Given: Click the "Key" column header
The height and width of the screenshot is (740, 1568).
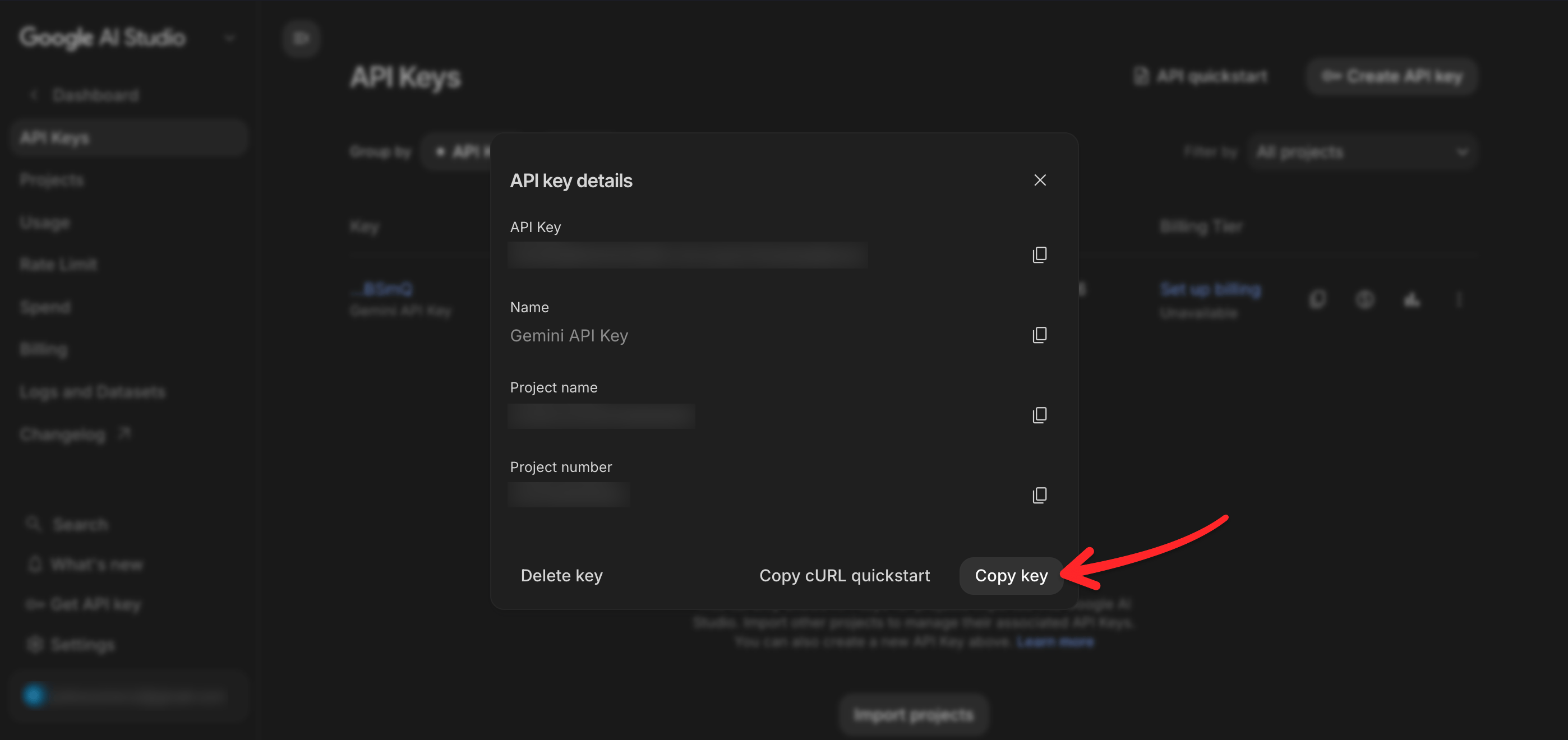Looking at the screenshot, I should [364, 227].
